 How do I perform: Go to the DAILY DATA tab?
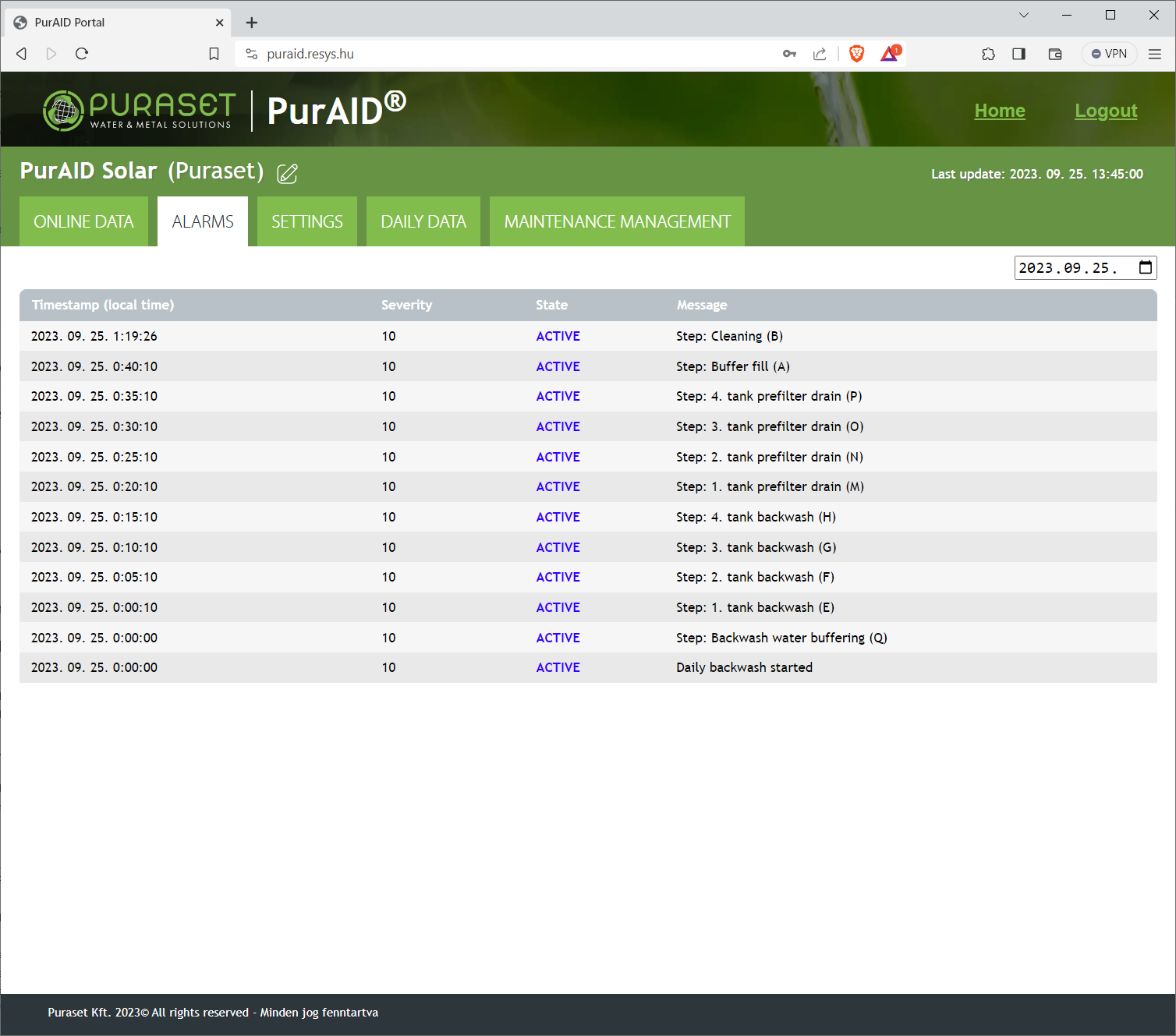423,221
